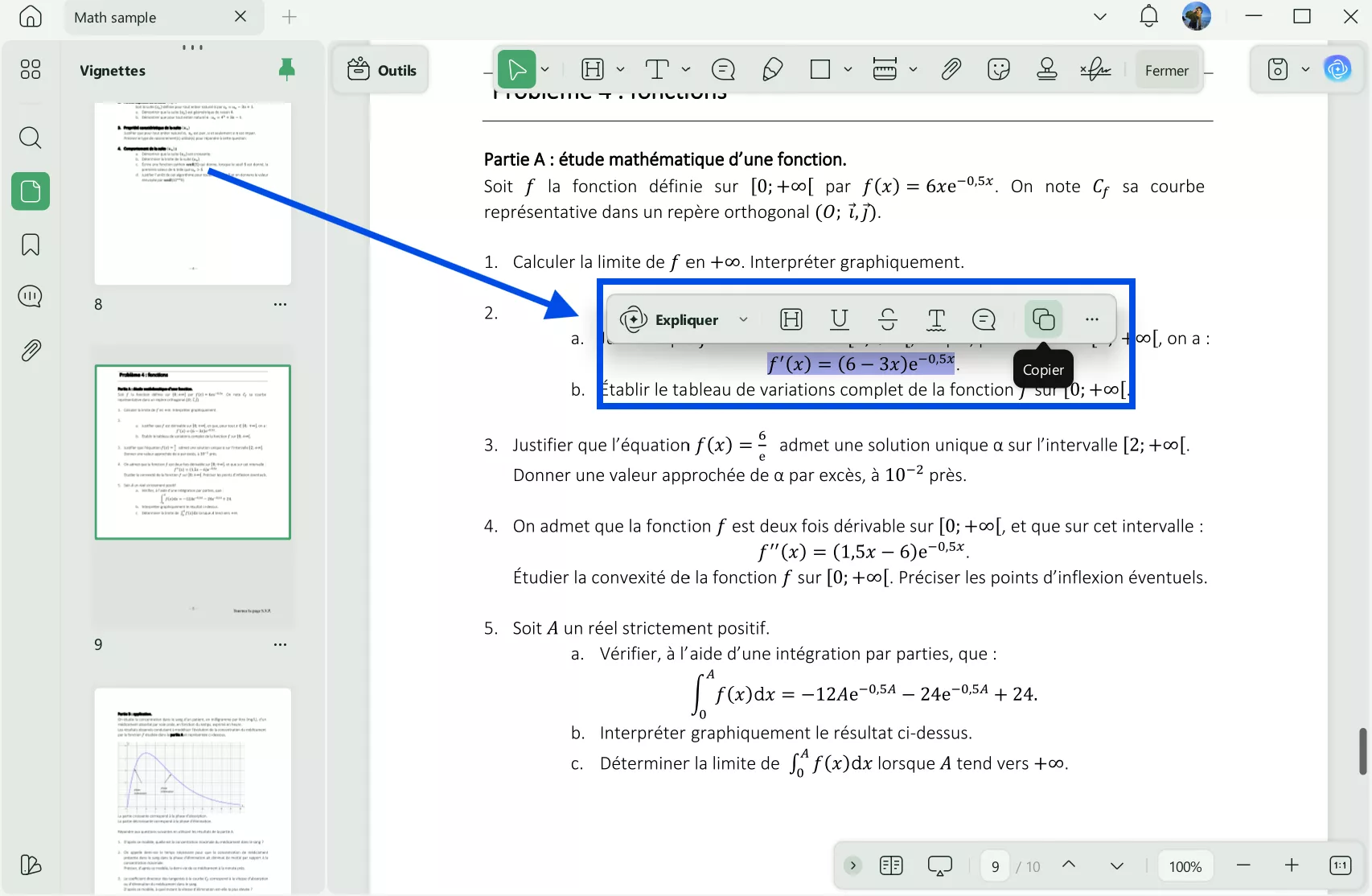
Task: Open a new tab with plus button
Action: 290,17
